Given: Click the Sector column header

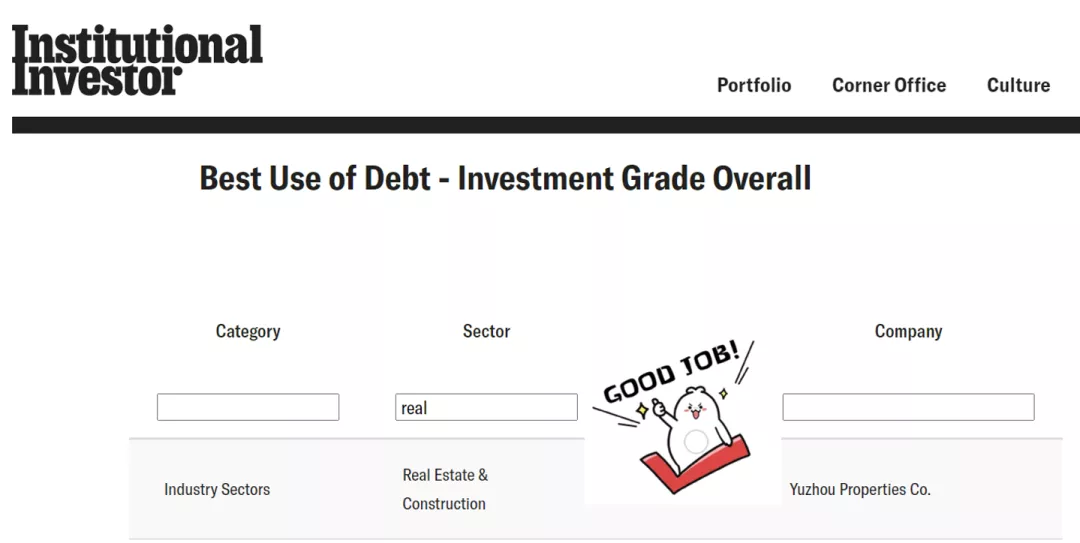Looking at the screenshot, I should click(x=486, y=331).
